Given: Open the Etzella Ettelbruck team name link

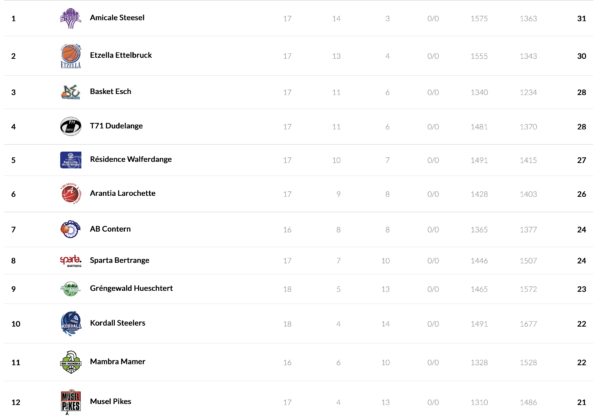Looking at the screenshot, I should click(122, 55).
